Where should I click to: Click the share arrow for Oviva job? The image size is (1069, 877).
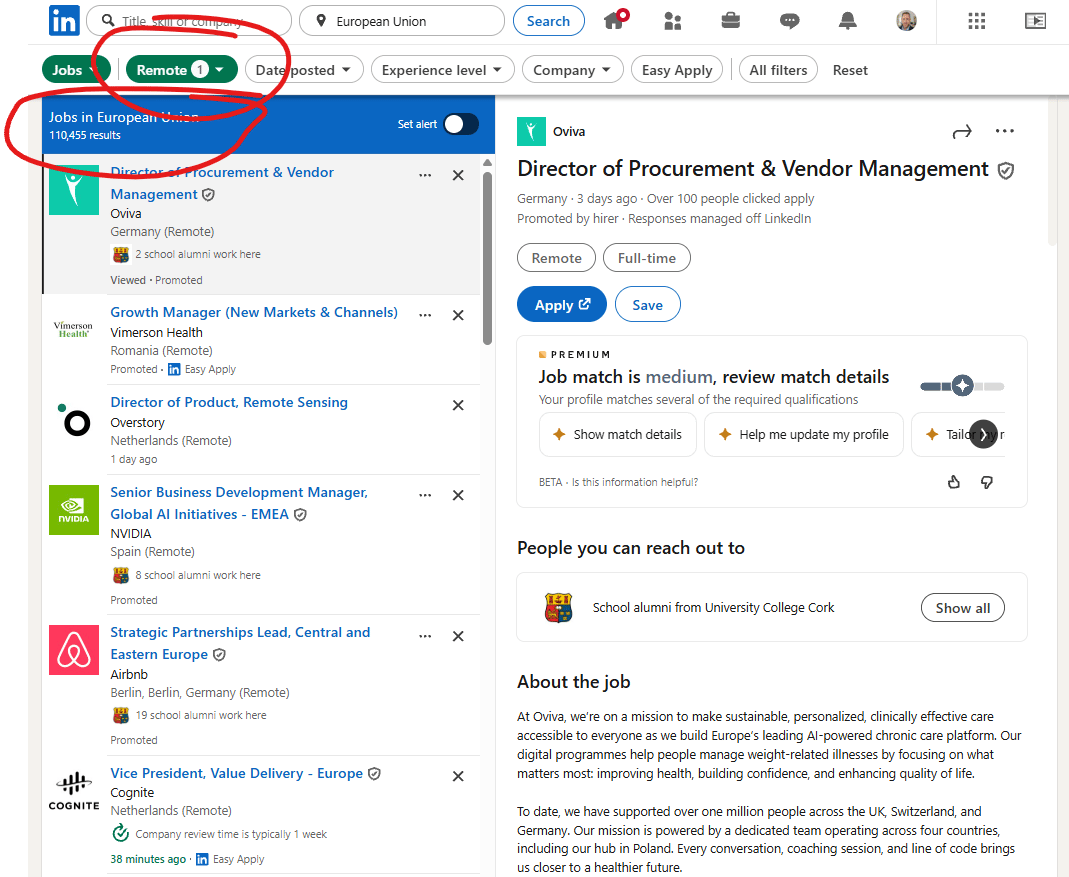click(962, 132)
